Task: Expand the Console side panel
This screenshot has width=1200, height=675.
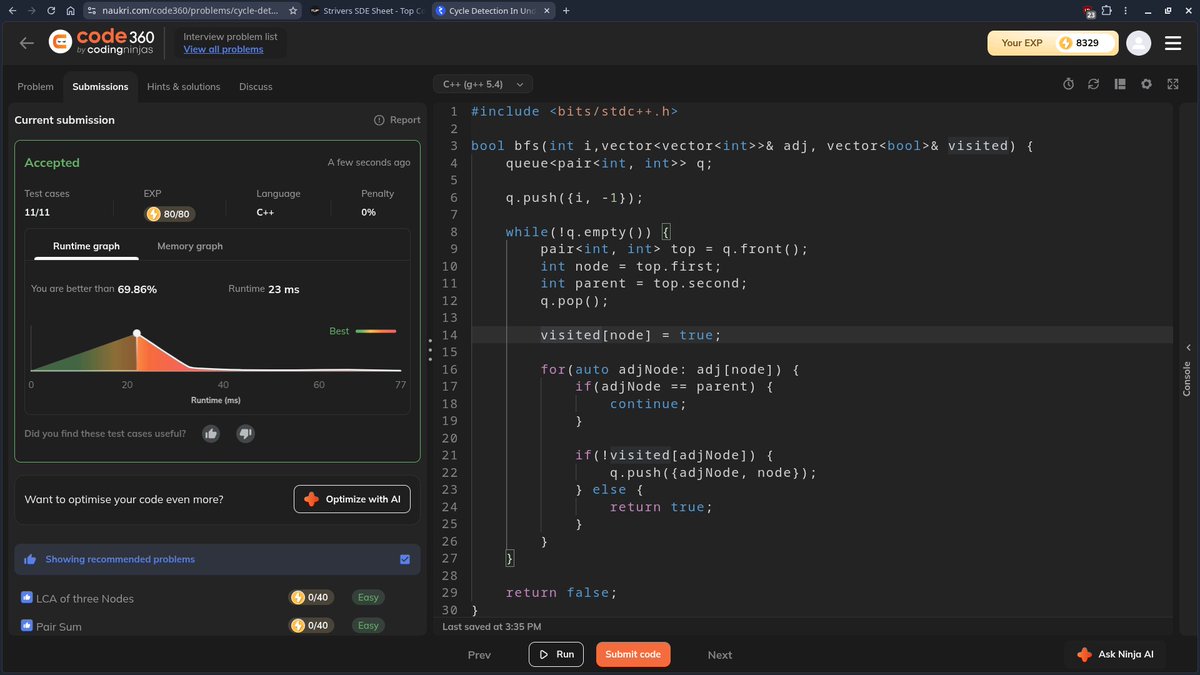Action: (x=1187, y=370)
